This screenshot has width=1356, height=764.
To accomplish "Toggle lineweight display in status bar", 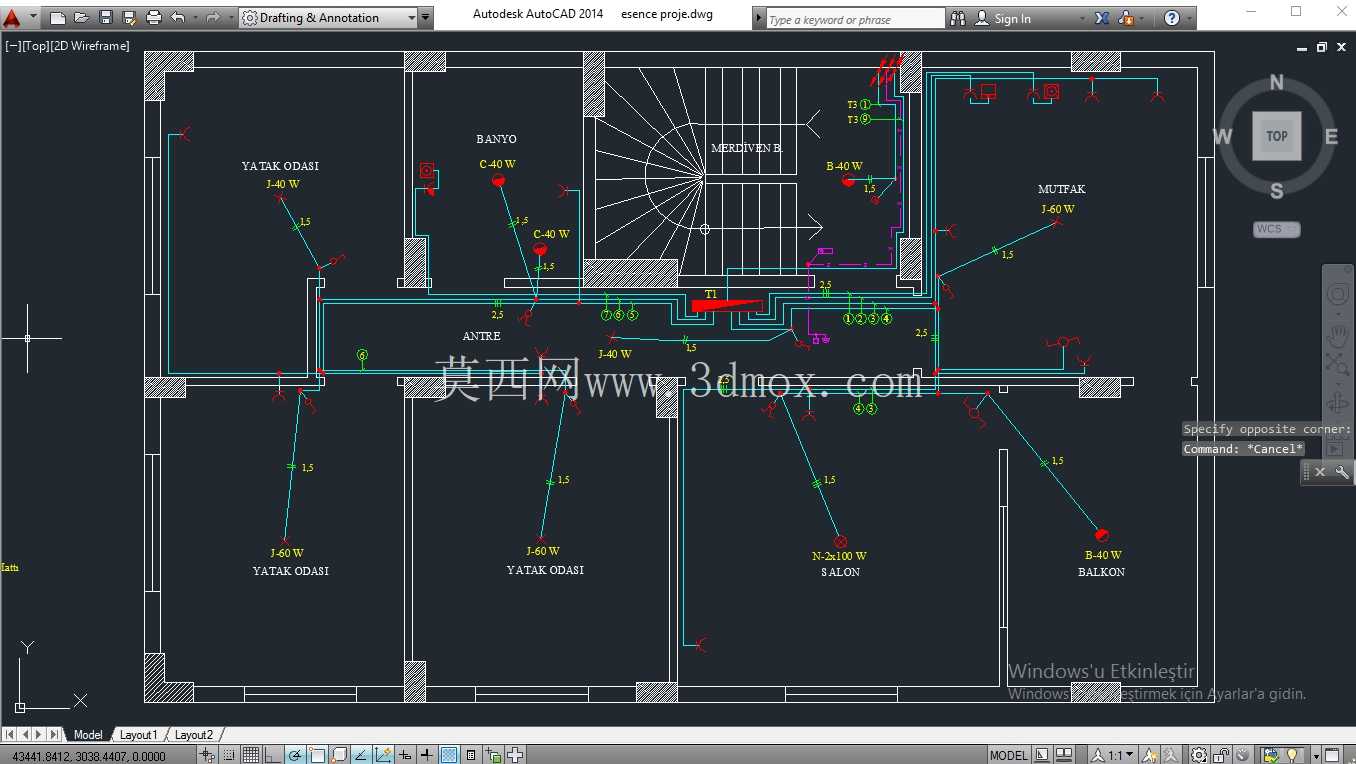I will tap(427, 755).
